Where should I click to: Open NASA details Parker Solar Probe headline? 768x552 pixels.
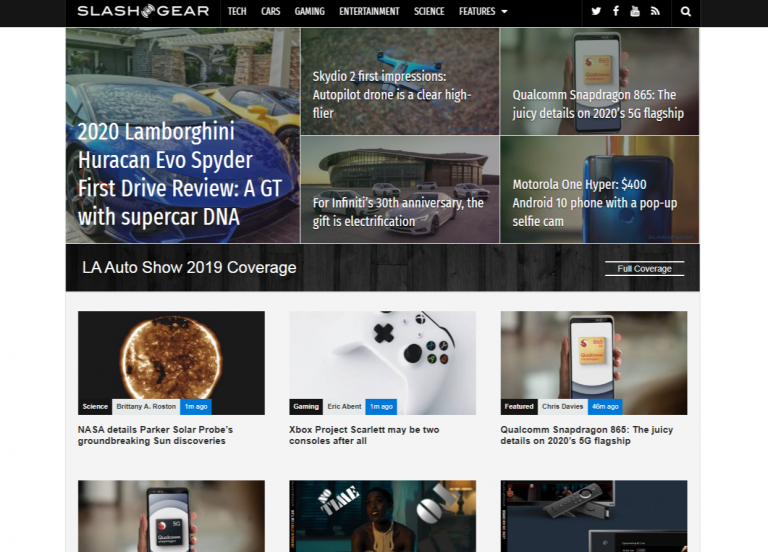click(x=155, y=435)
